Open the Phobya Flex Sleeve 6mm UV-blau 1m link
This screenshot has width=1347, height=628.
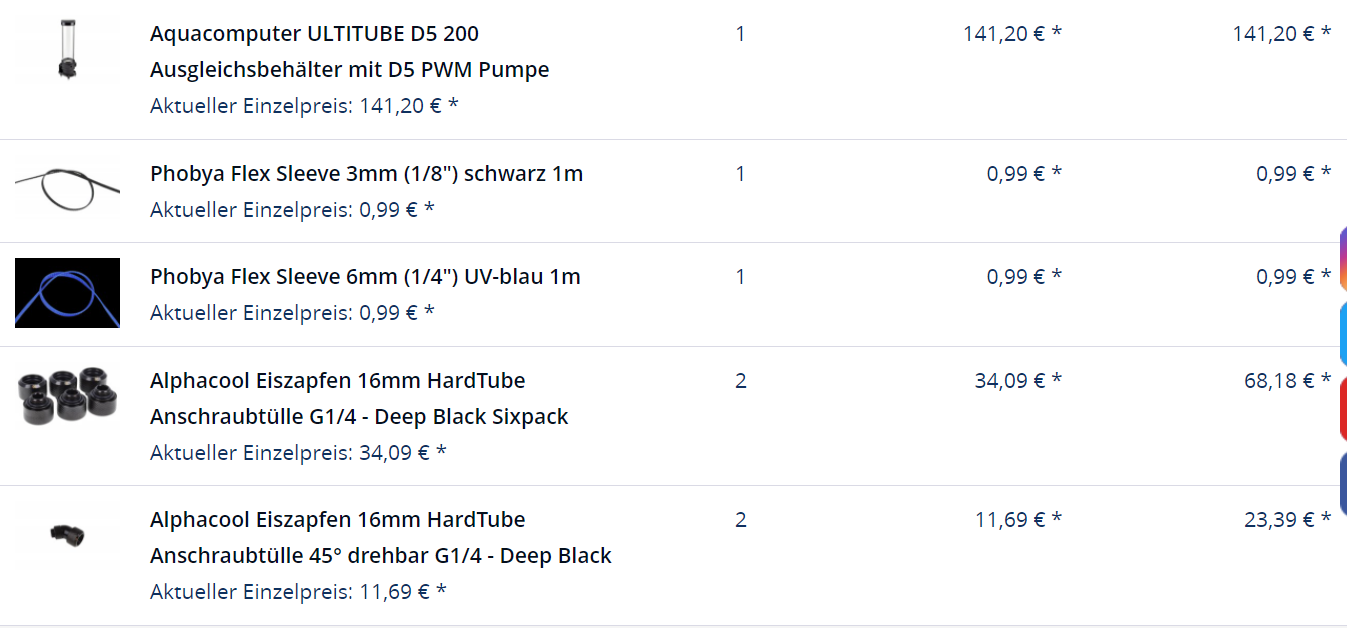(365, 277)
